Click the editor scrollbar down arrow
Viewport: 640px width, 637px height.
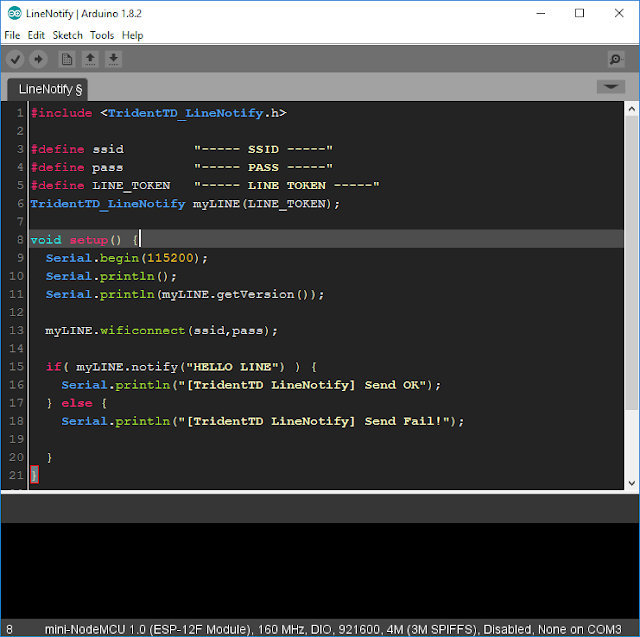pos(631,483)
